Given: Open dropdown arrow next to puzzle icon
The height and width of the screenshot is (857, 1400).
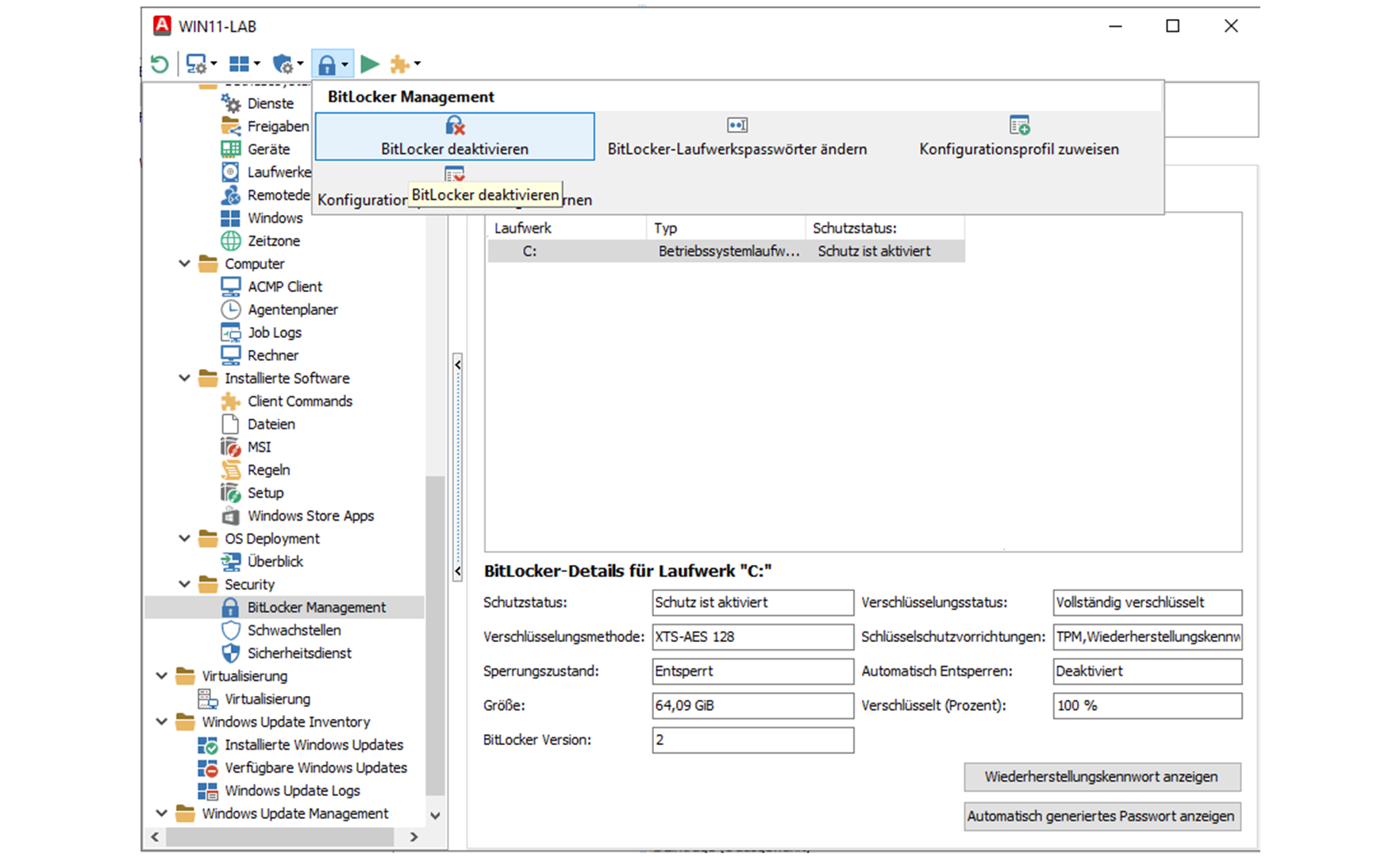Looking at the screenshot, I should [x=417, y=64].
